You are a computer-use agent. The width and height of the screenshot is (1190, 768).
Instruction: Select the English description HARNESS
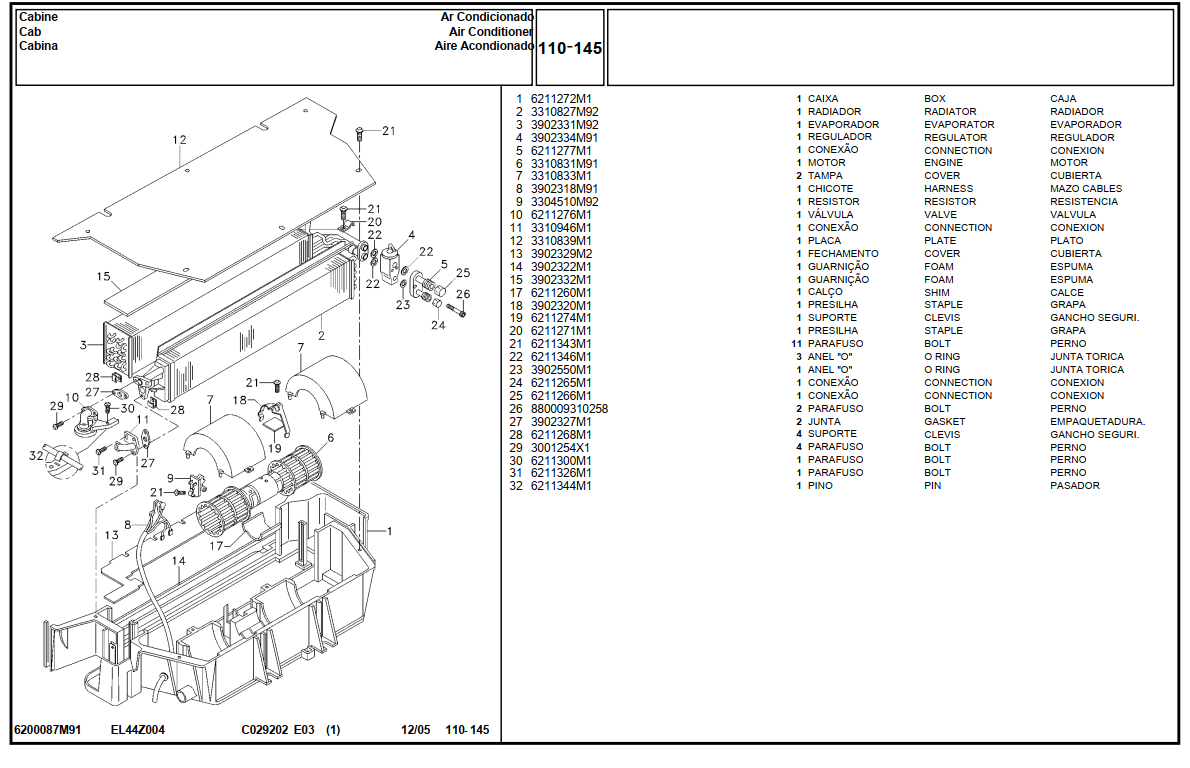(x=949, y=189)
